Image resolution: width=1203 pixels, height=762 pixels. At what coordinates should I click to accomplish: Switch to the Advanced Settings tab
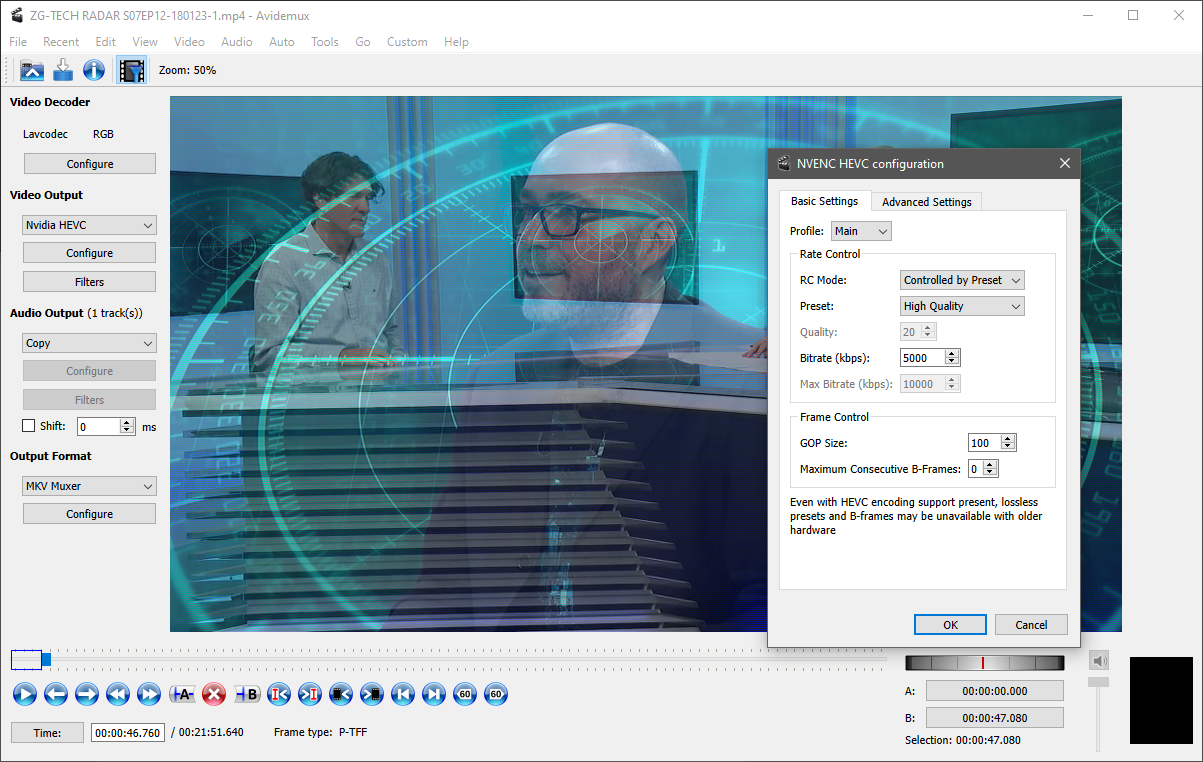[x=926, y=202]
